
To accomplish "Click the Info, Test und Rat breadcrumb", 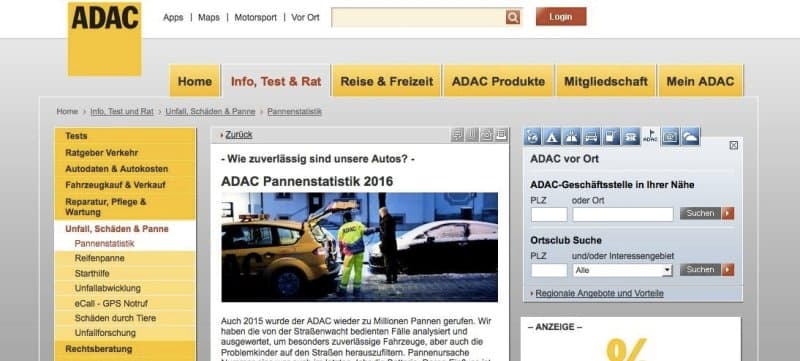I will click(x=122, y=111).
